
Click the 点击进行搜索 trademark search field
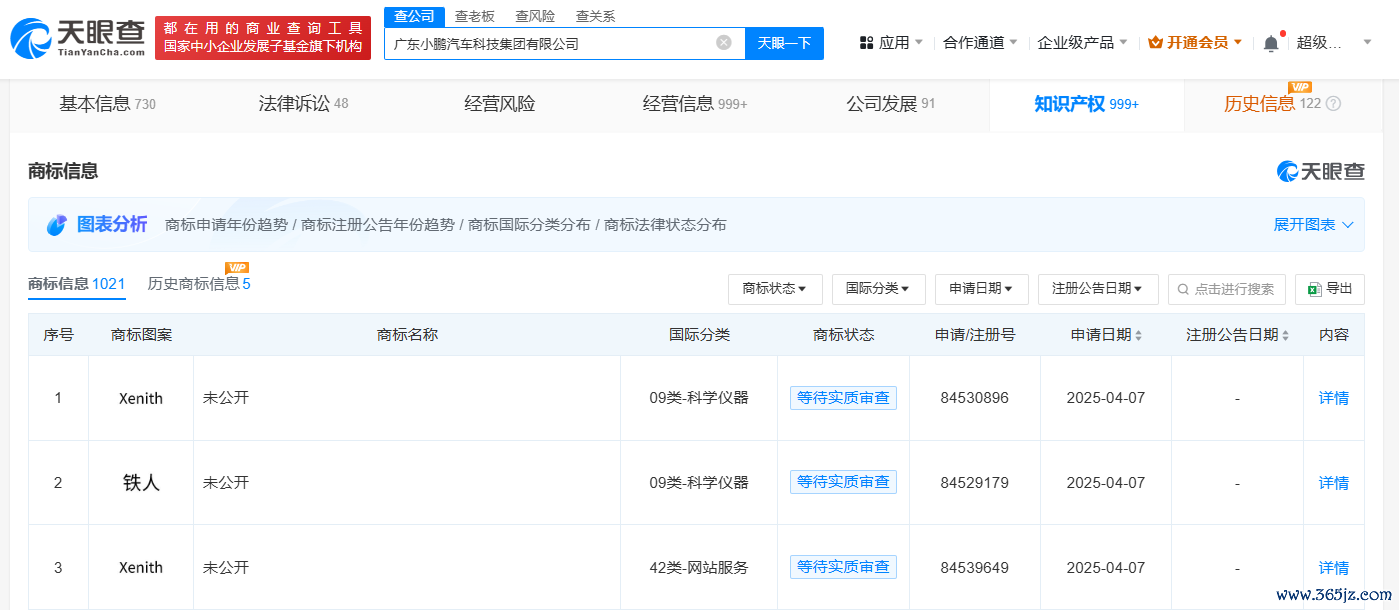1227,289
